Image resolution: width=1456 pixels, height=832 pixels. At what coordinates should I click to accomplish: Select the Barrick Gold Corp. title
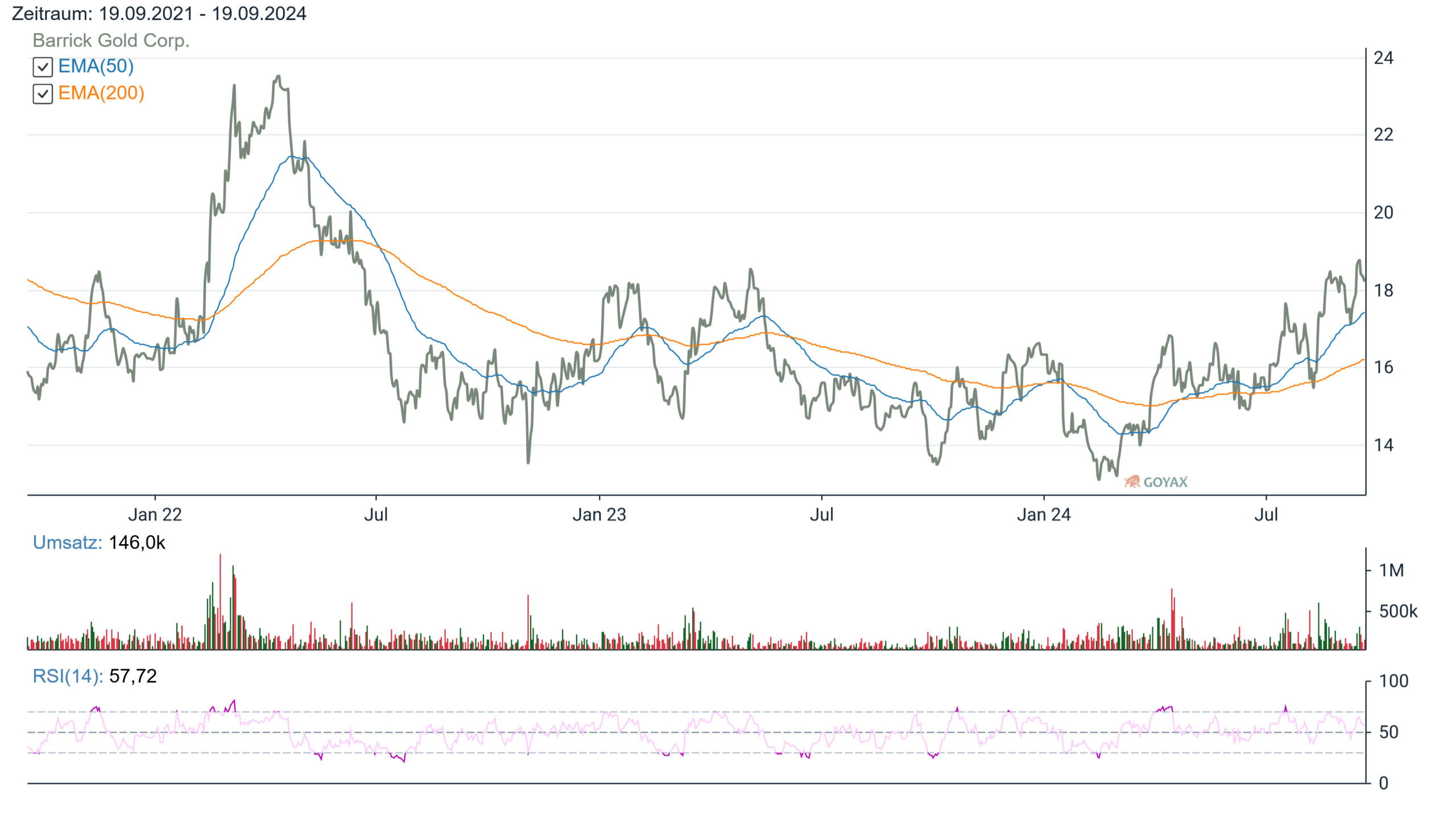click(111, 40)
